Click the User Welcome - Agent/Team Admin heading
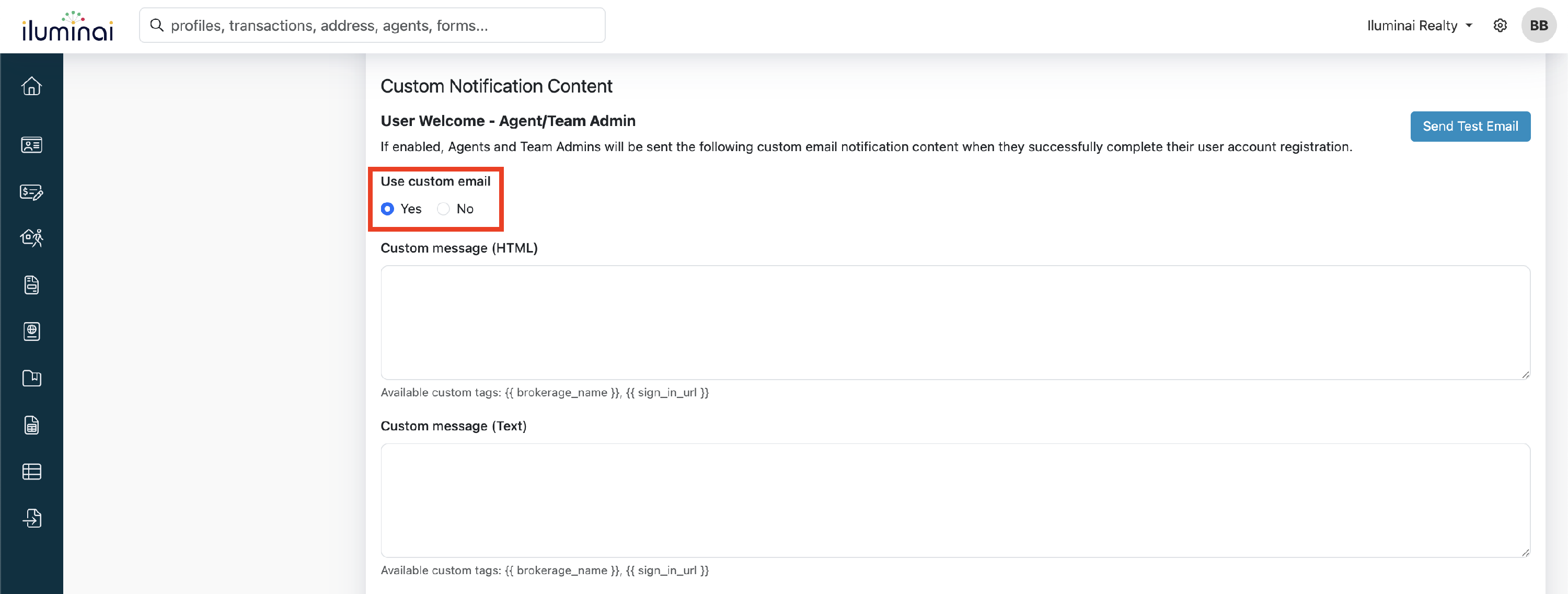 [x=508, y=121]
